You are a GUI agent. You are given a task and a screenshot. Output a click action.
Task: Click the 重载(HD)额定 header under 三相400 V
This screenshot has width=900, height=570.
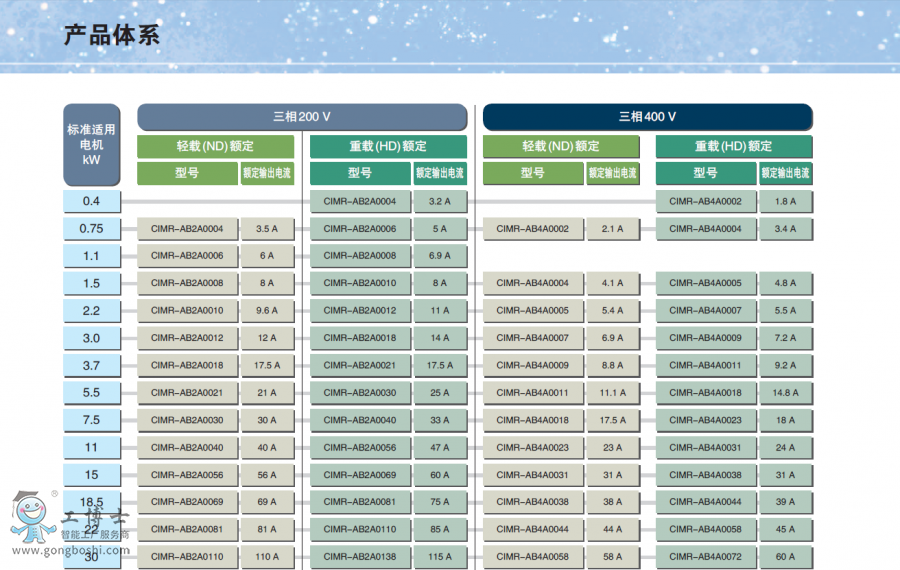(733, 146)
